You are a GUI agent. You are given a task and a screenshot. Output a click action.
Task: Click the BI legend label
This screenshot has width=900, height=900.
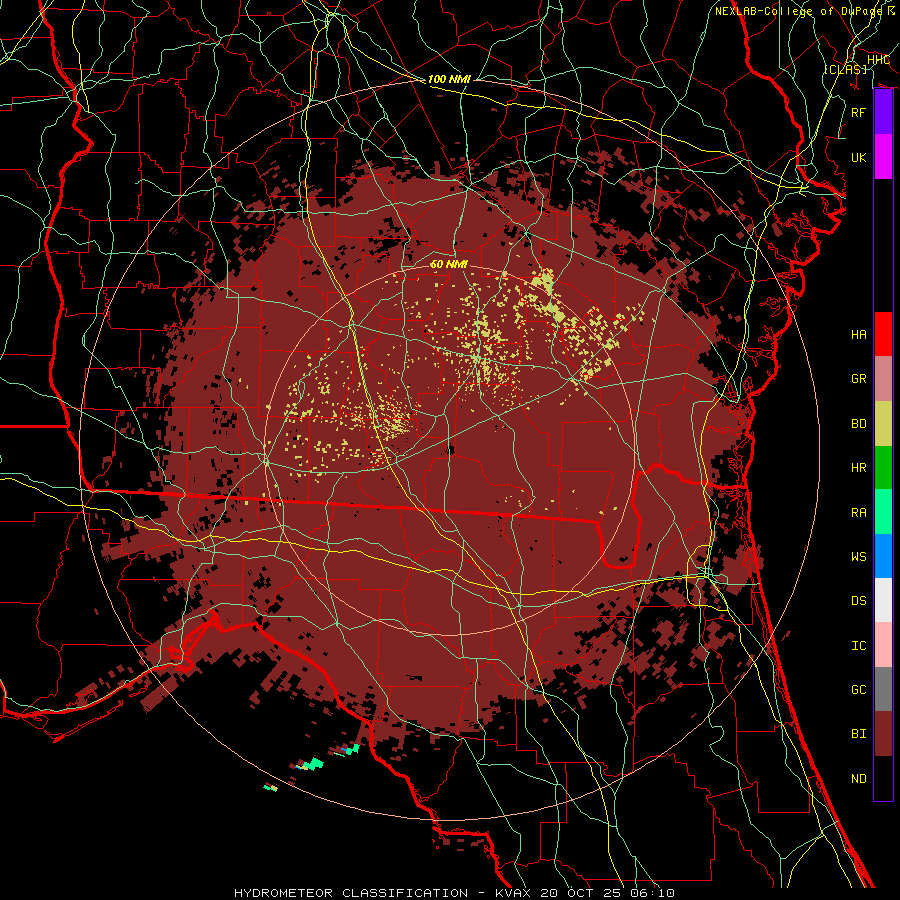[x=858, y=734]
